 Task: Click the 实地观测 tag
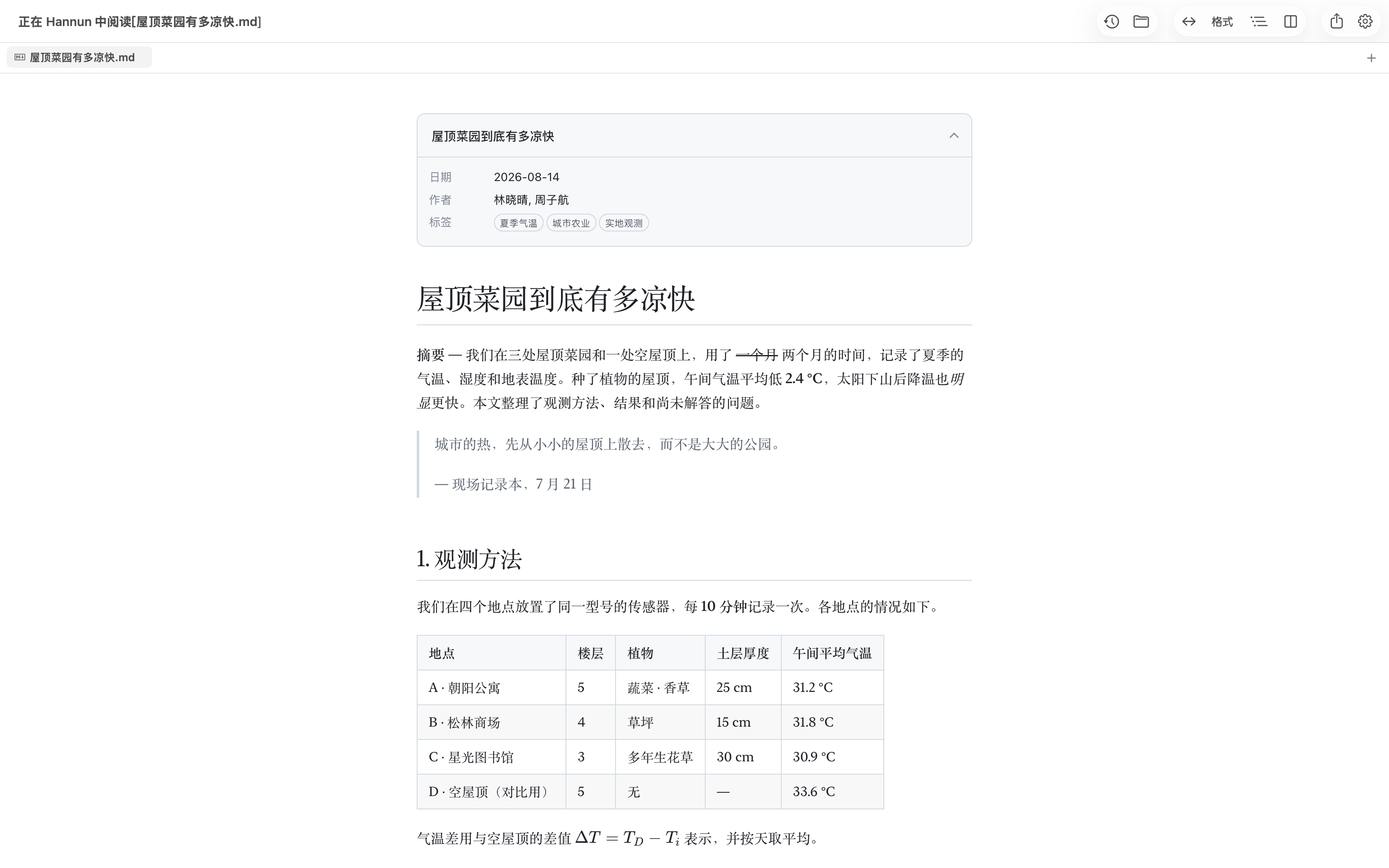(x=624, y=223)
